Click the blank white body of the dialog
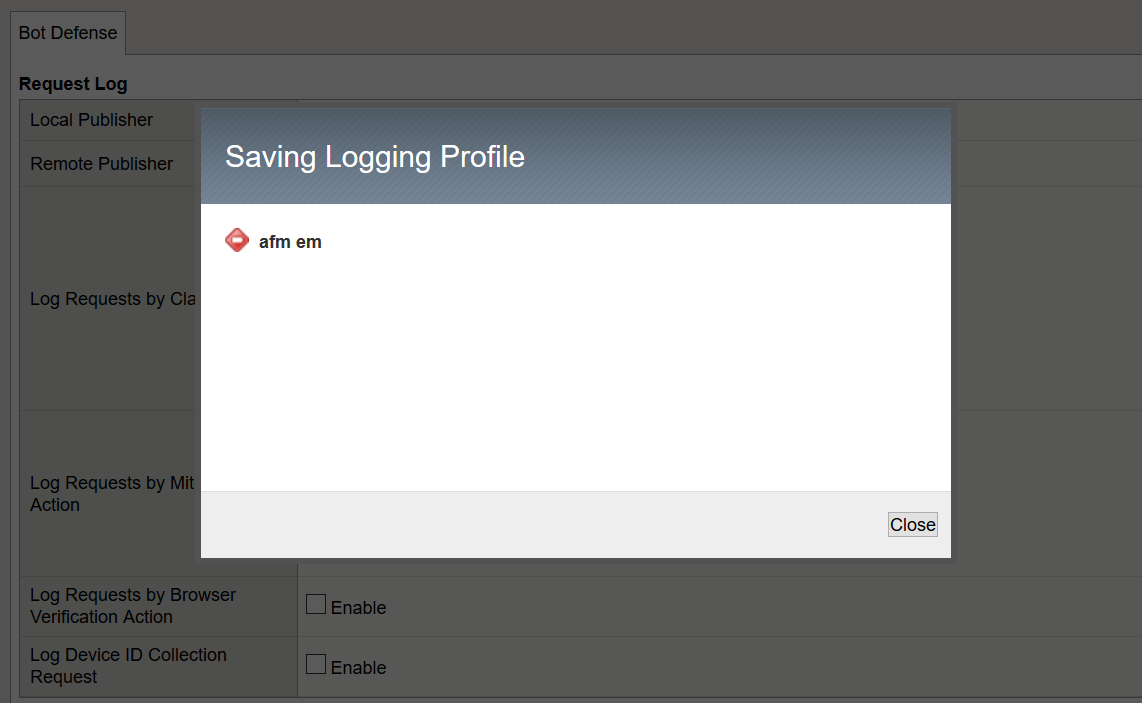 tap(575, 370)
